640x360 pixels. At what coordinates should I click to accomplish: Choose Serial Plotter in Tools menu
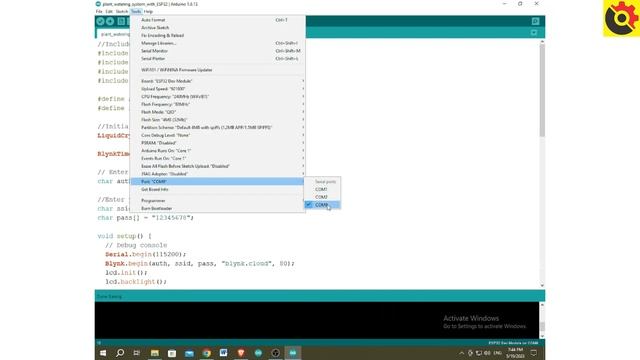coord(218,58)
